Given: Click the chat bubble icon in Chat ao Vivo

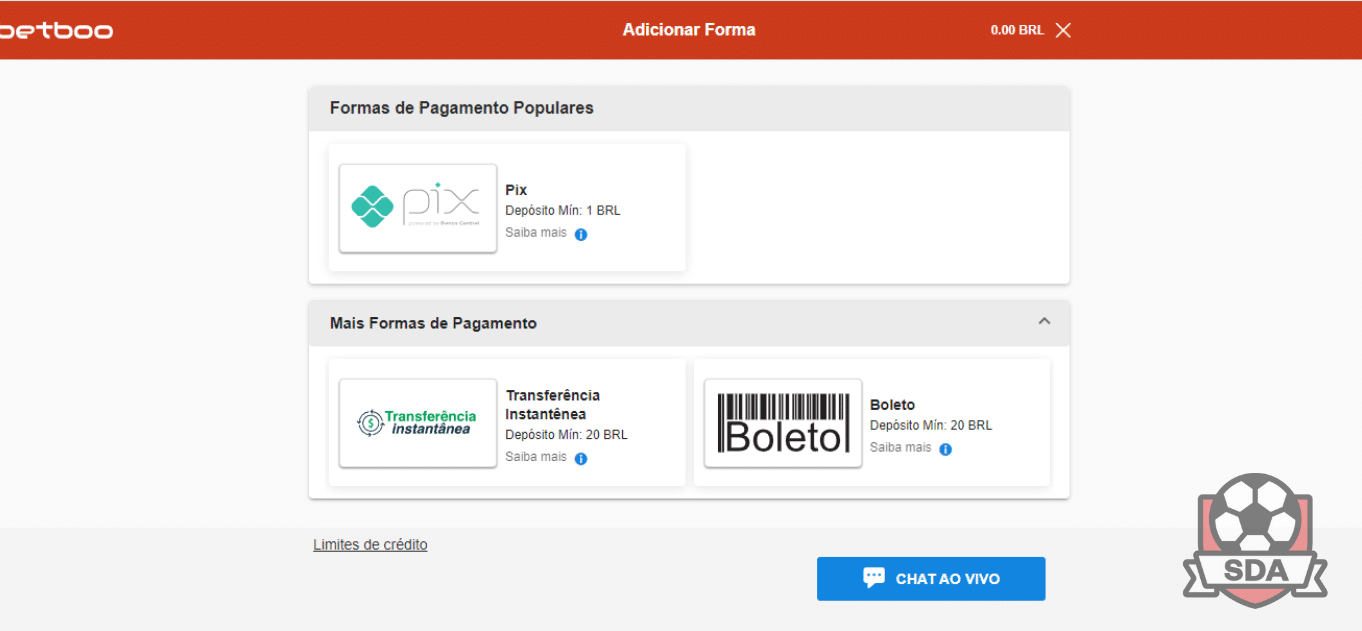Looking at the screenshot, I should coord(874,578).
